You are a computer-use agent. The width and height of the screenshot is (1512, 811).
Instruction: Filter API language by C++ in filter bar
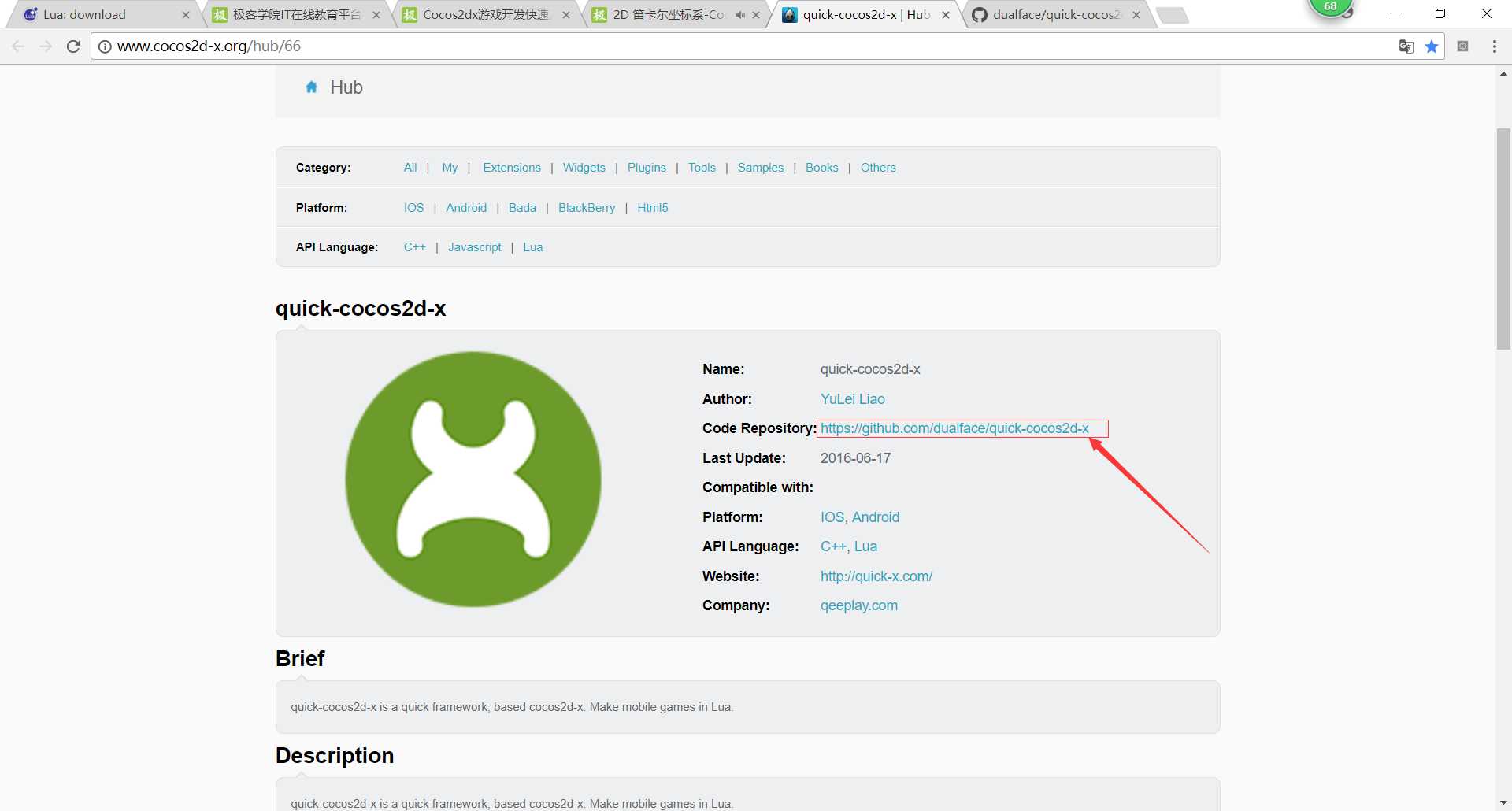point(415,247)
